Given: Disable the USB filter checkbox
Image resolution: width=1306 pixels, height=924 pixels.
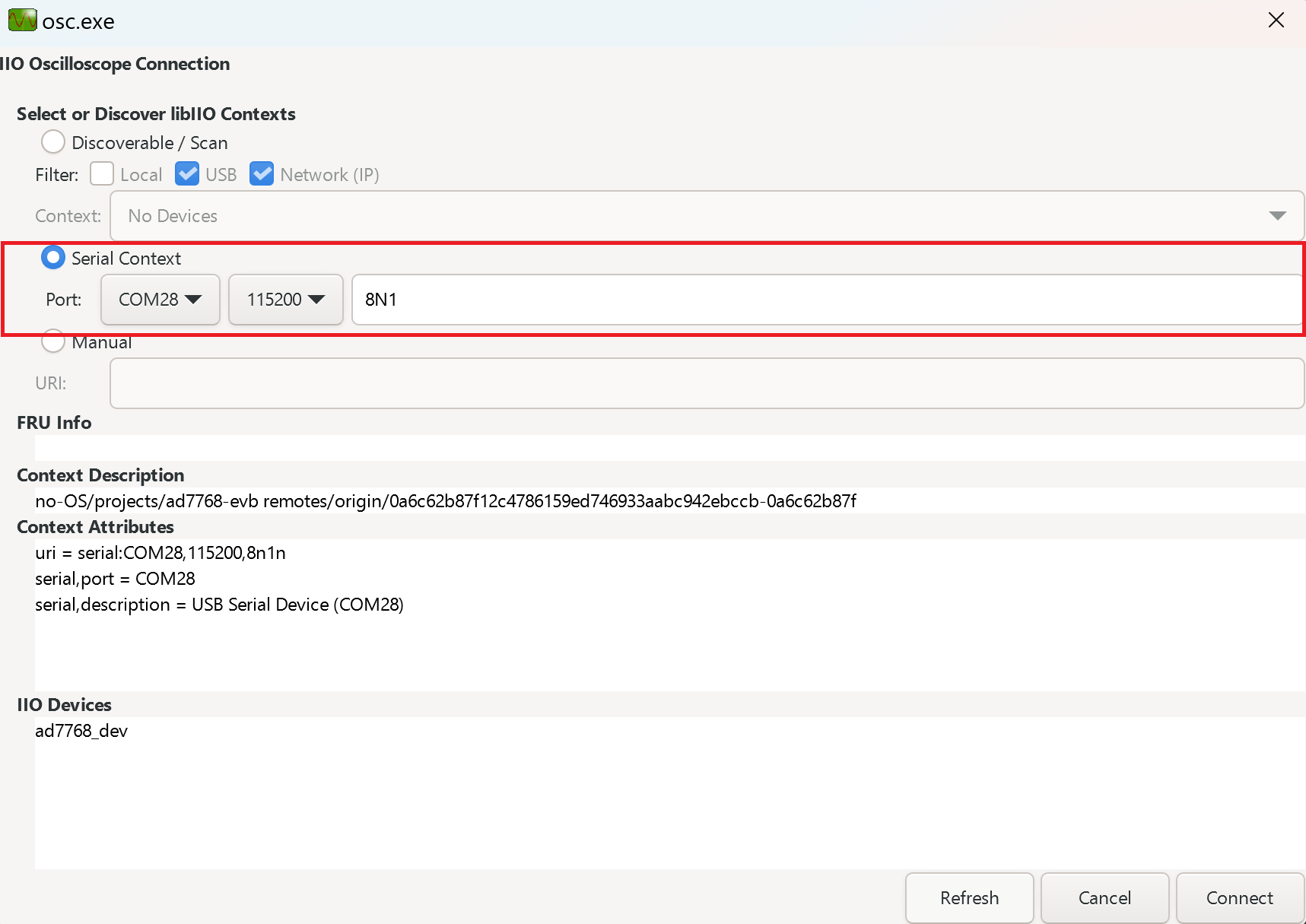Looking at the screenshot, I should point(186,173).
